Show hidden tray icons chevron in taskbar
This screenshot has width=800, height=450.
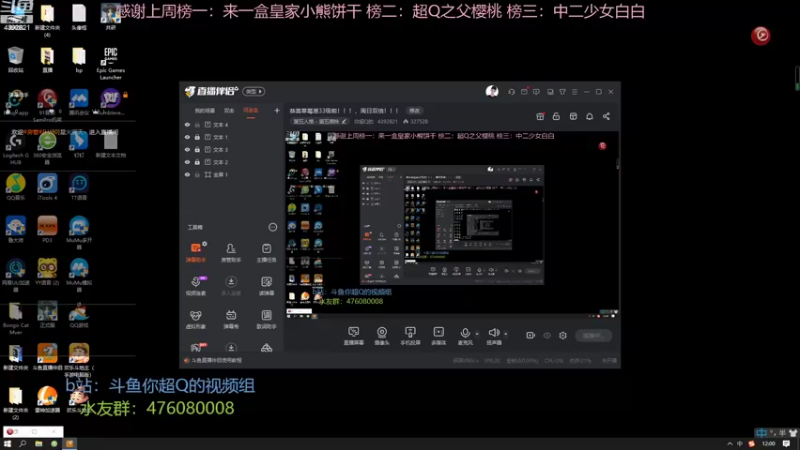pyautogui.click(x=730, y=444)
